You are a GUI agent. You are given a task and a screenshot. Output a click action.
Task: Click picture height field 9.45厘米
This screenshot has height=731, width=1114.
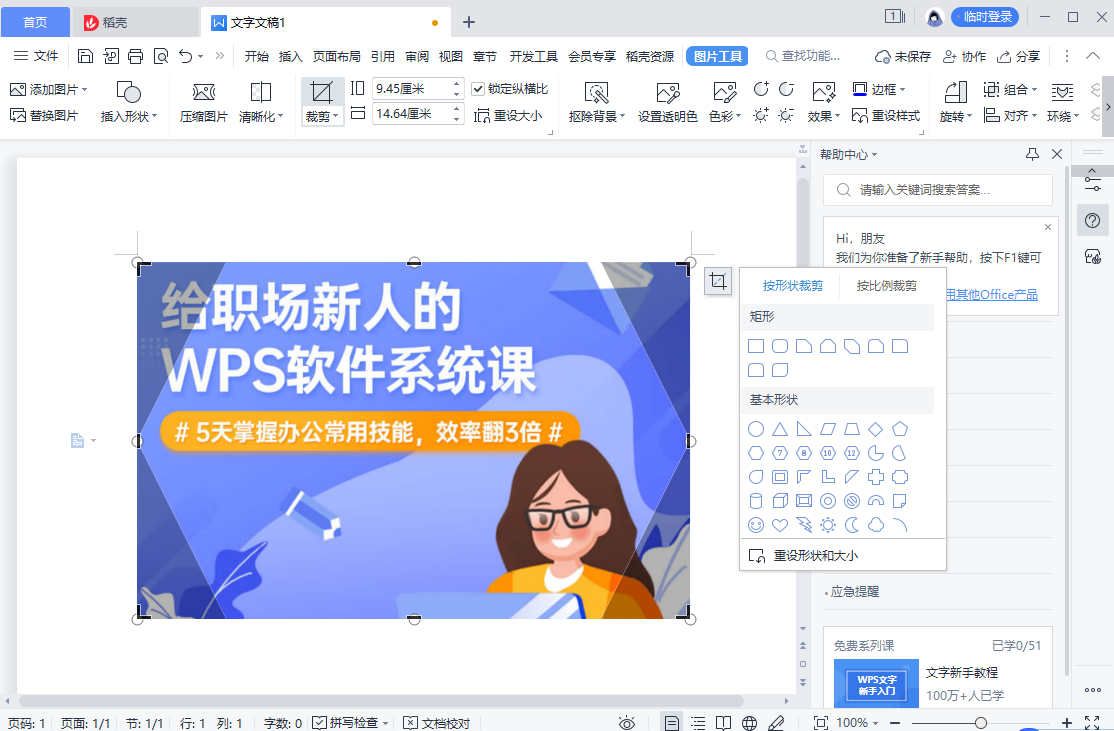tap(418, 89)
